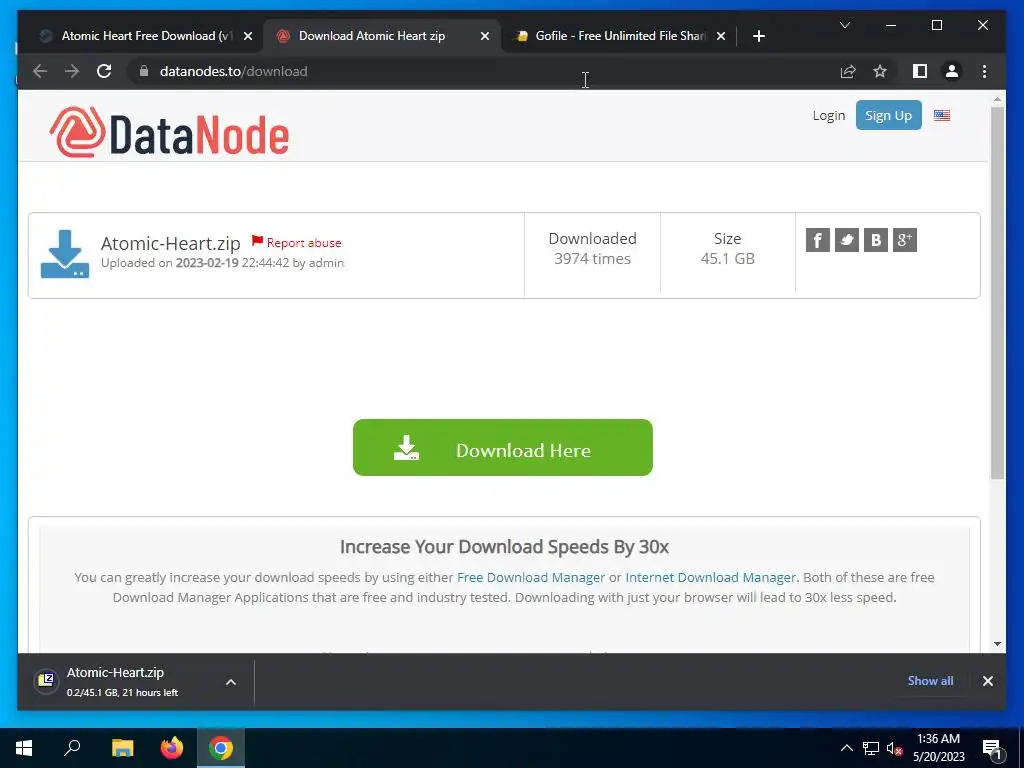Click the datanodes.to address bar
Image resolution: width=1024 pixels, height=768 pixels.
pyautogui.click(x=483, y=71)
